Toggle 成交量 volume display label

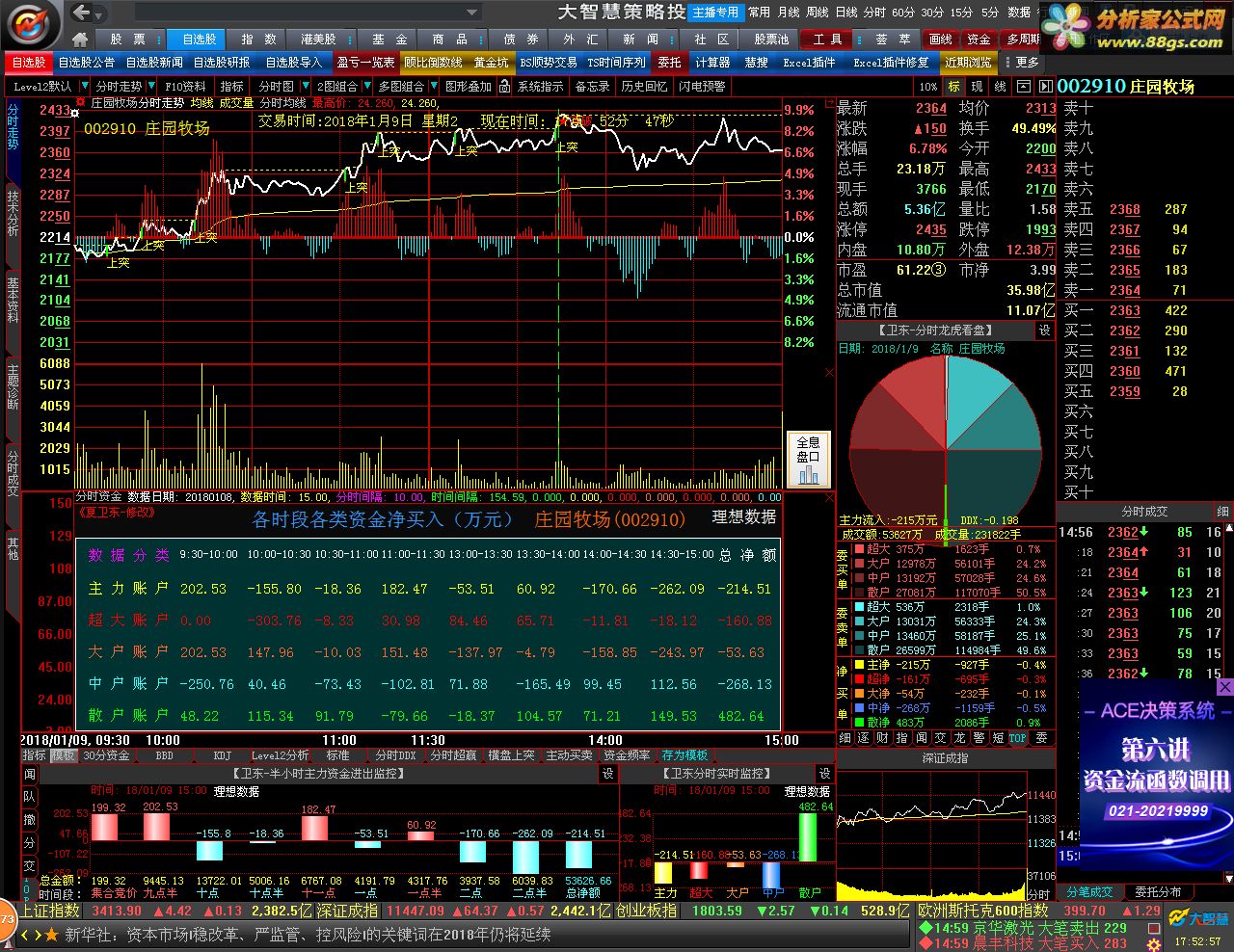pos(236,102)
